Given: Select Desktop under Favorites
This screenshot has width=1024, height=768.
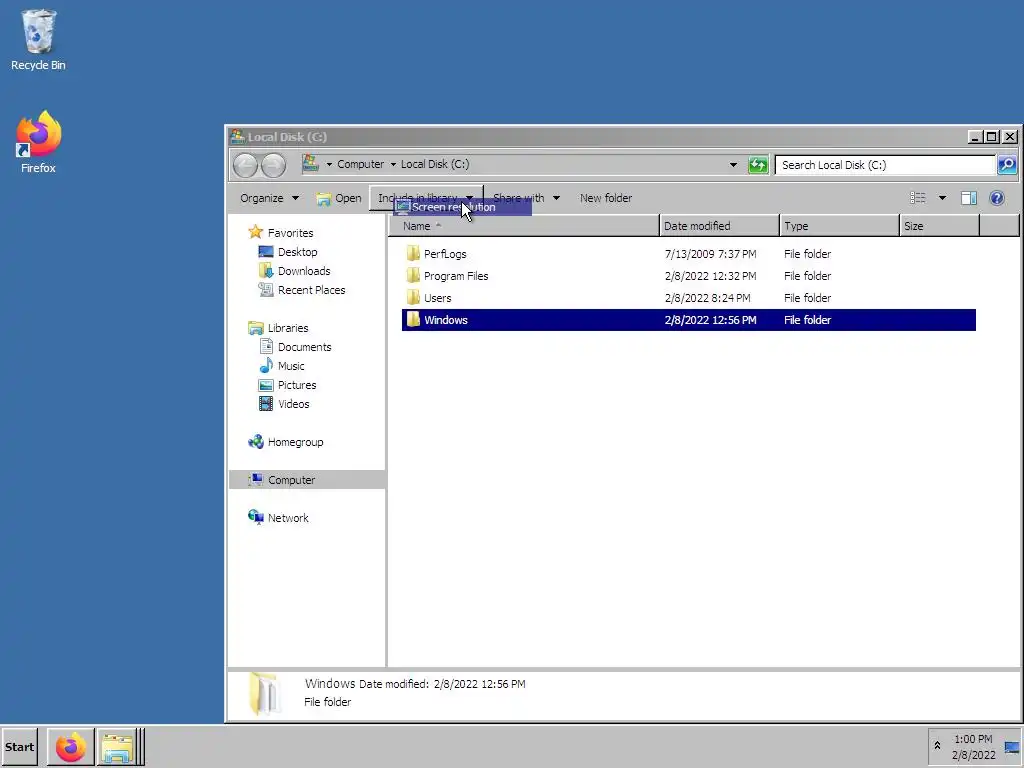Looking at the screenshot, I should pyautogui.click(x=297, y=251).
